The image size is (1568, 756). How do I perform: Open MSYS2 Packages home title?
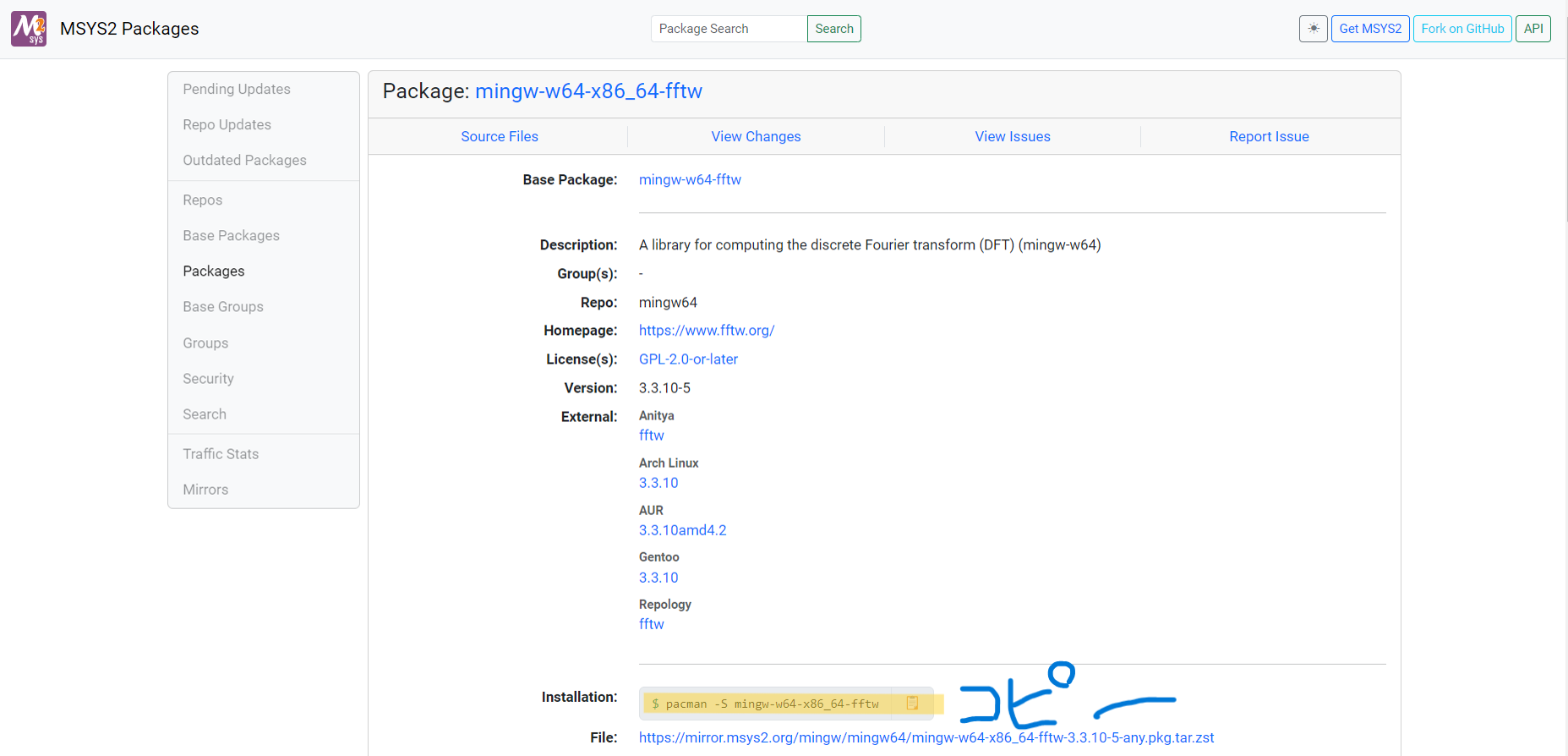(x=129, y=29)
